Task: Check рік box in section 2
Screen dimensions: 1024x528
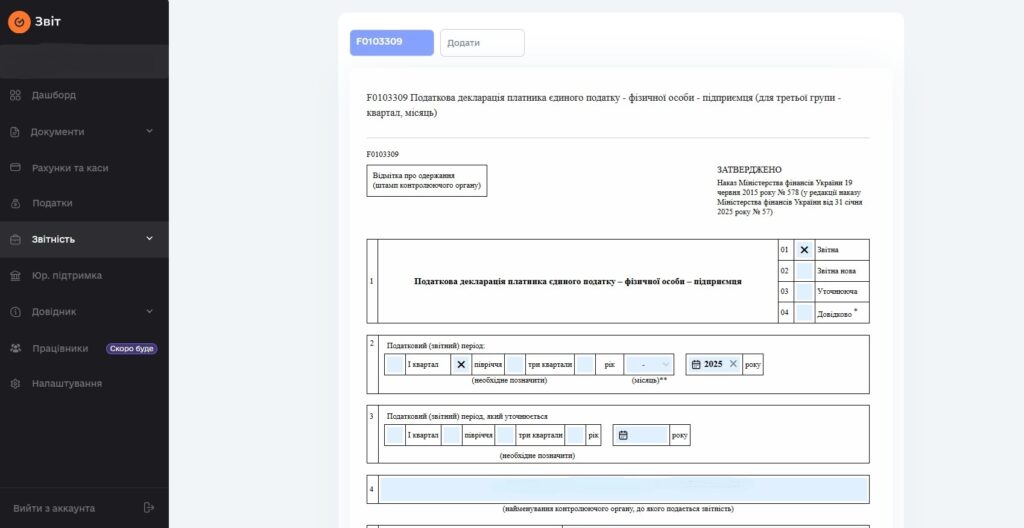Action: [585, 365]
